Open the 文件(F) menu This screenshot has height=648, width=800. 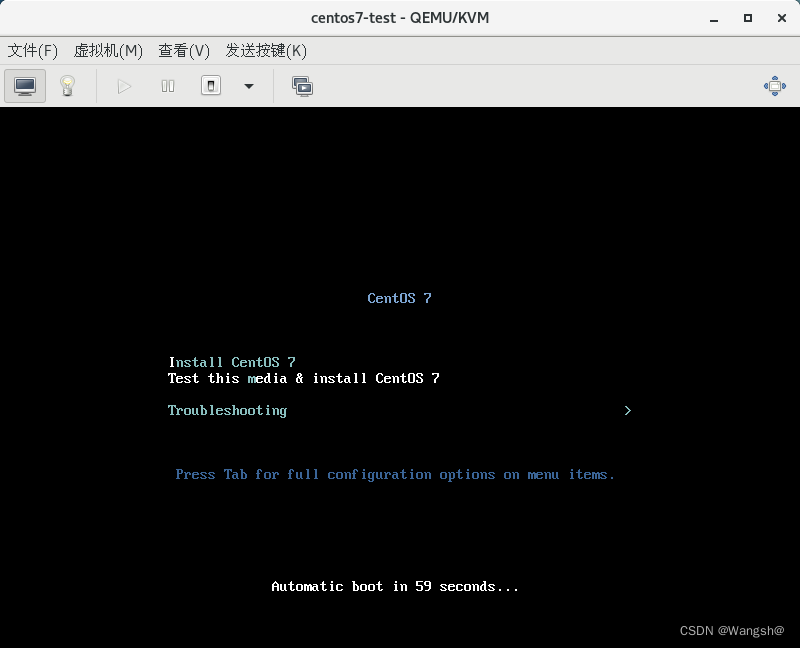pos(33,51)
